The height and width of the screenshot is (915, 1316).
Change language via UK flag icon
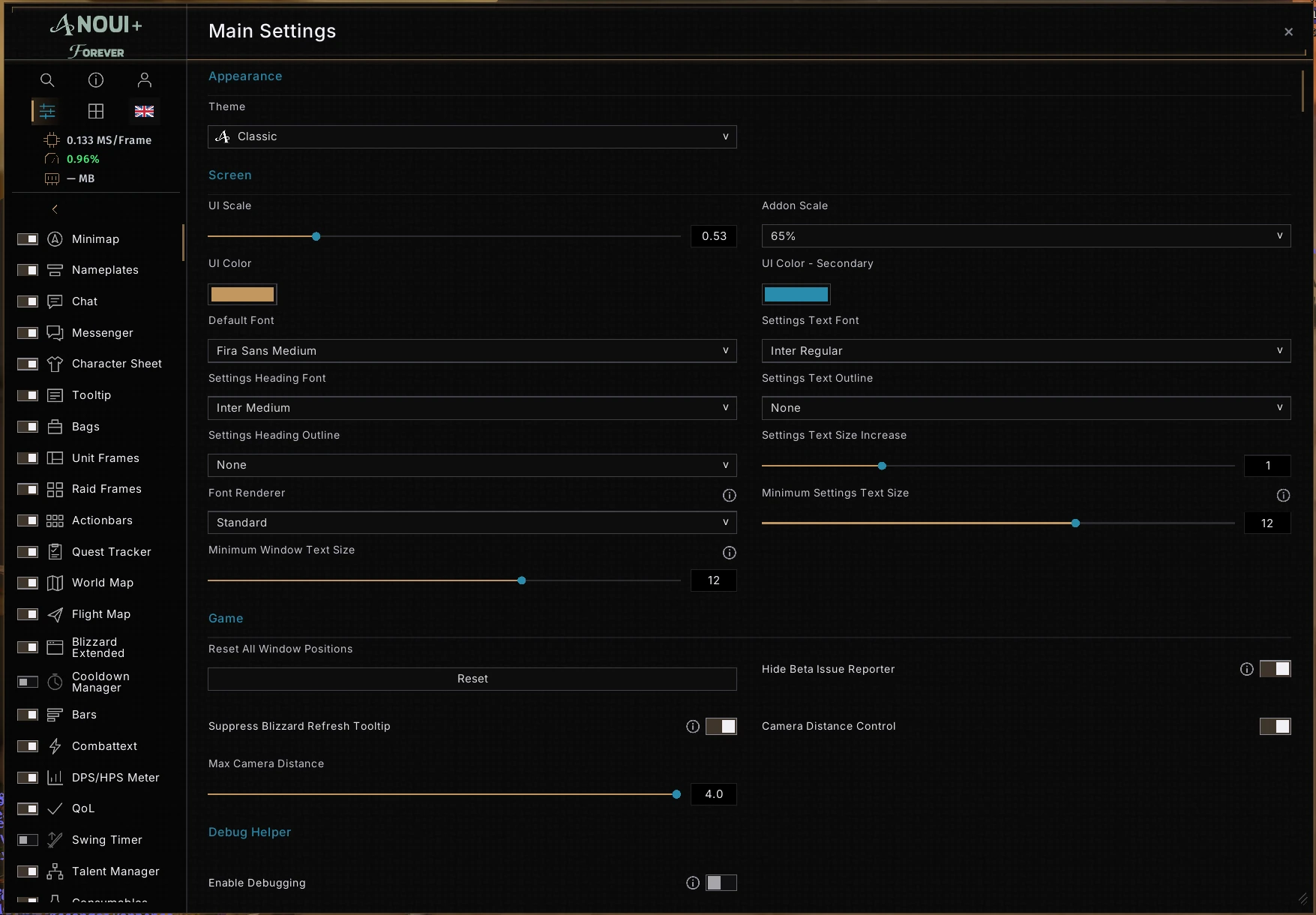[145, 111]
